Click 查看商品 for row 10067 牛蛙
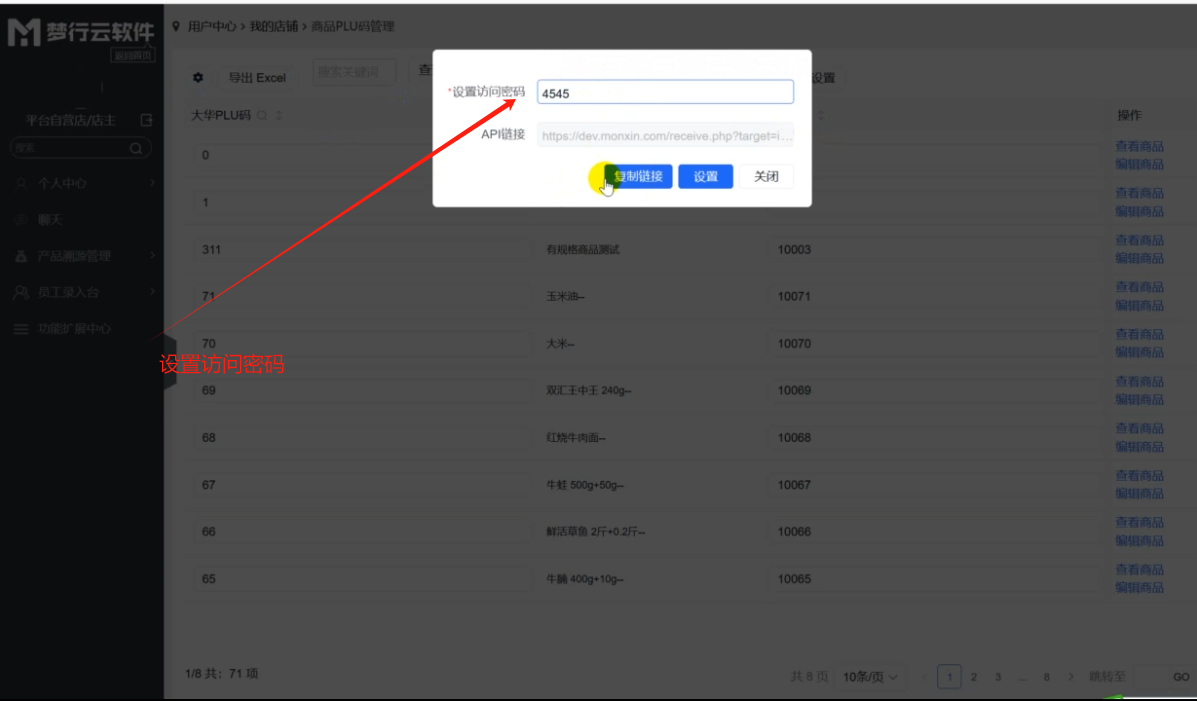The height and width of the screenshot is (701, 1197). [1139, 475]
